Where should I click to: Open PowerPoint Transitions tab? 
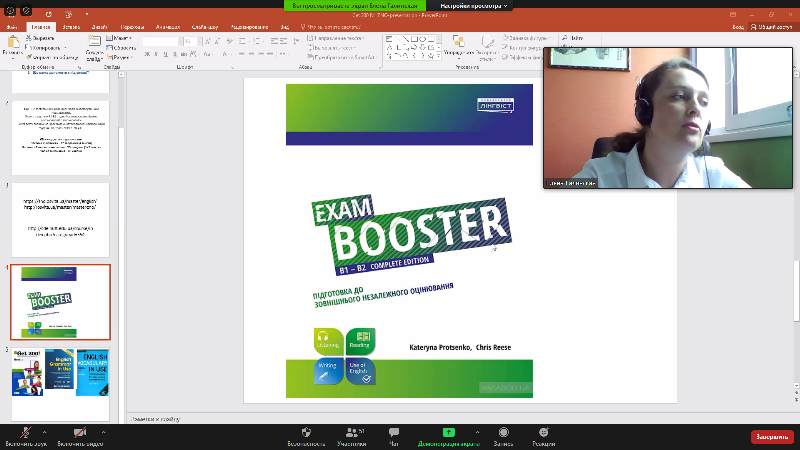132,27
